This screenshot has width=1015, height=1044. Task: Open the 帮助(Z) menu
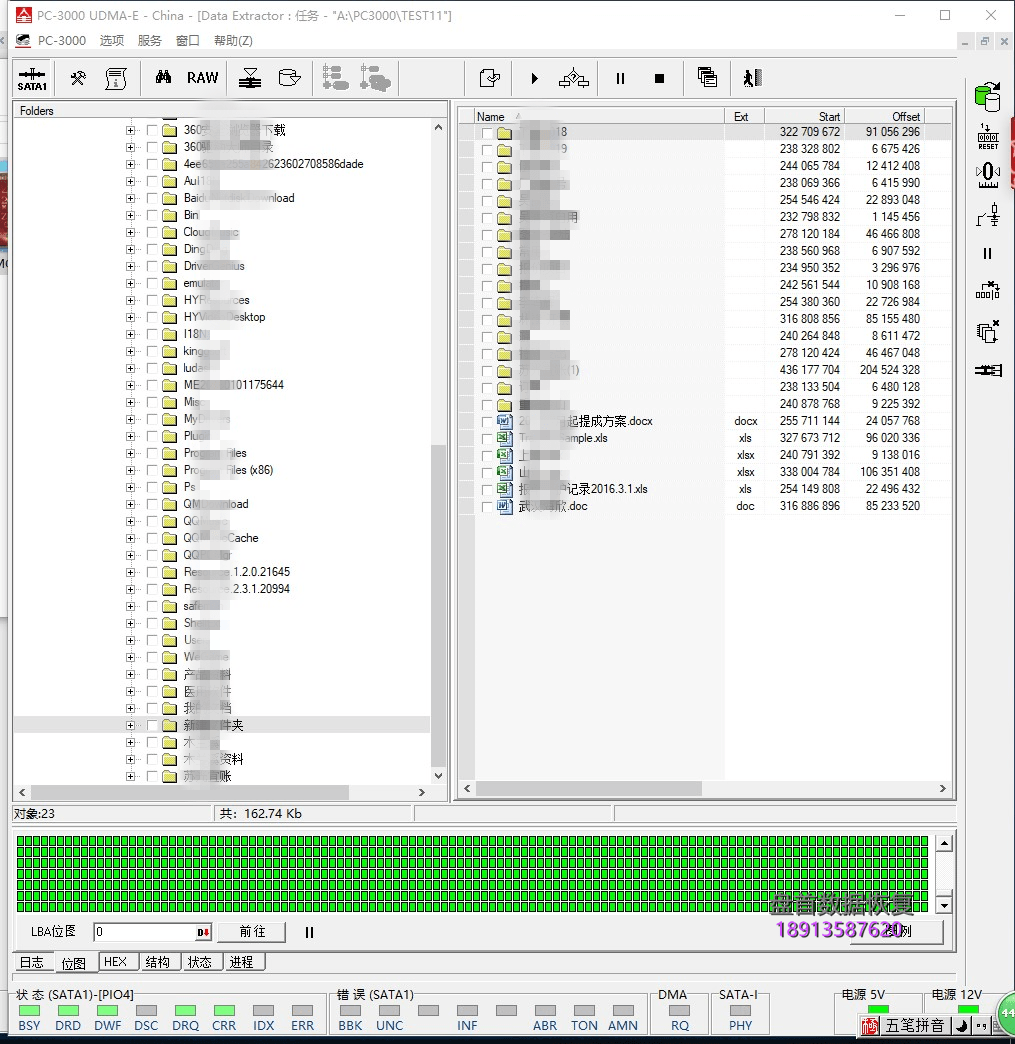pos(233,41)
